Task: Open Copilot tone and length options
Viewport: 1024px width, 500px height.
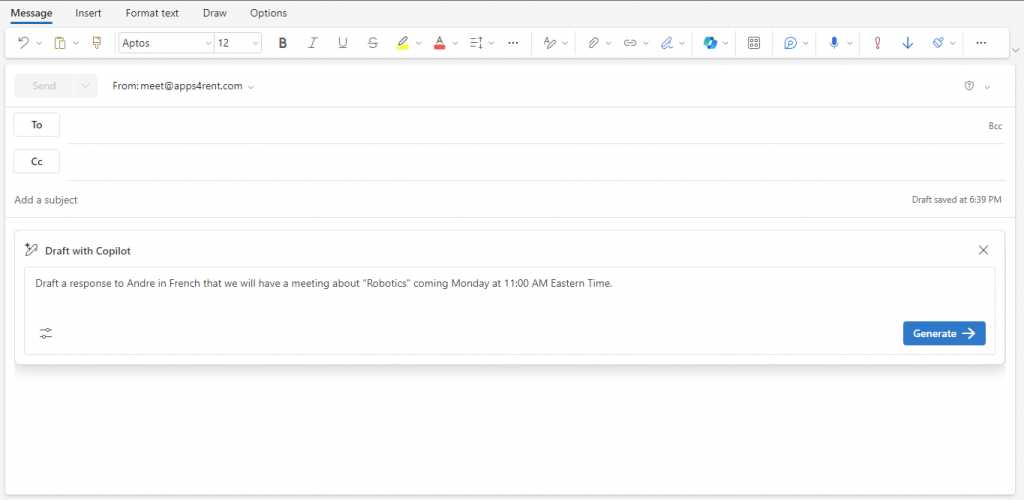Action: pos(45,334)
